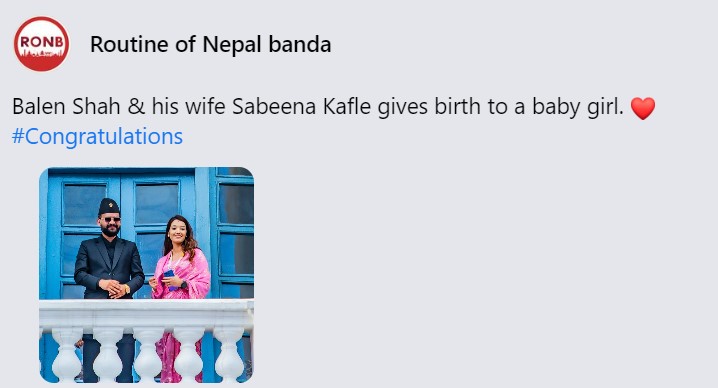Click the man's clasped hands with watch
Viewport: 718px width, 388px height.
(x=114, y=288)
